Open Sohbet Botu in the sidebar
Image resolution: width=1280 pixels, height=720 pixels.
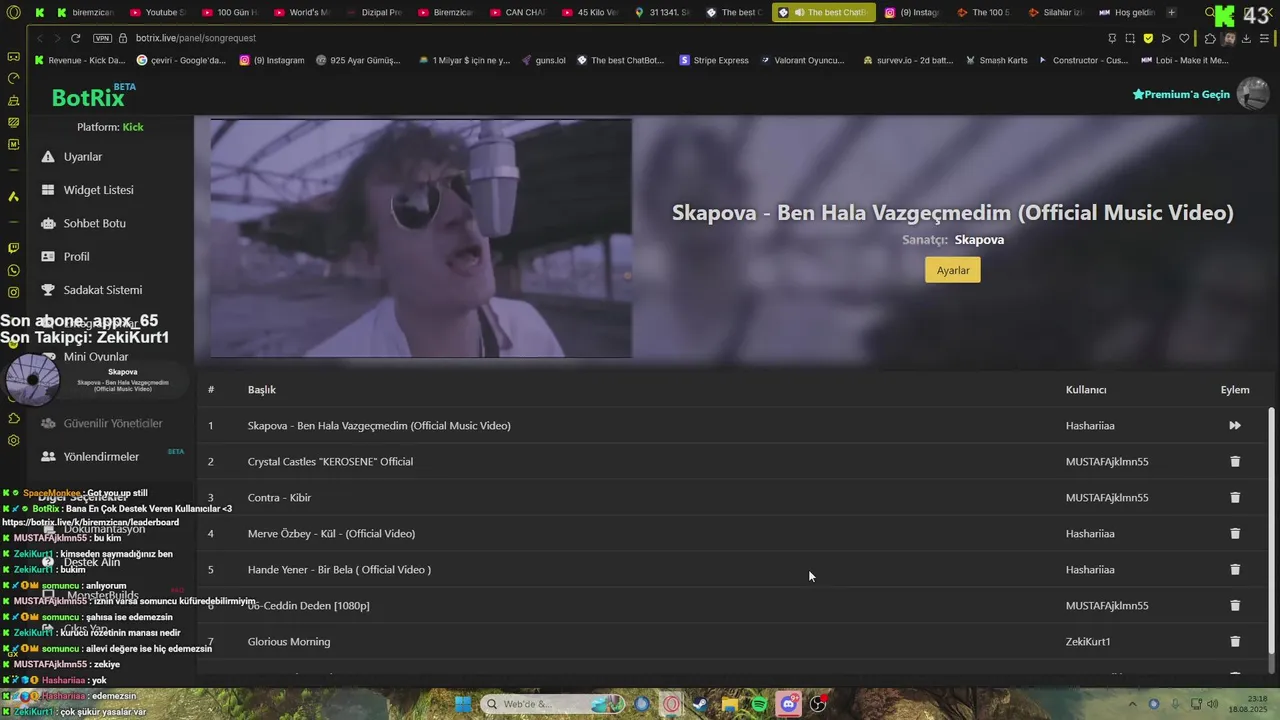94,223
